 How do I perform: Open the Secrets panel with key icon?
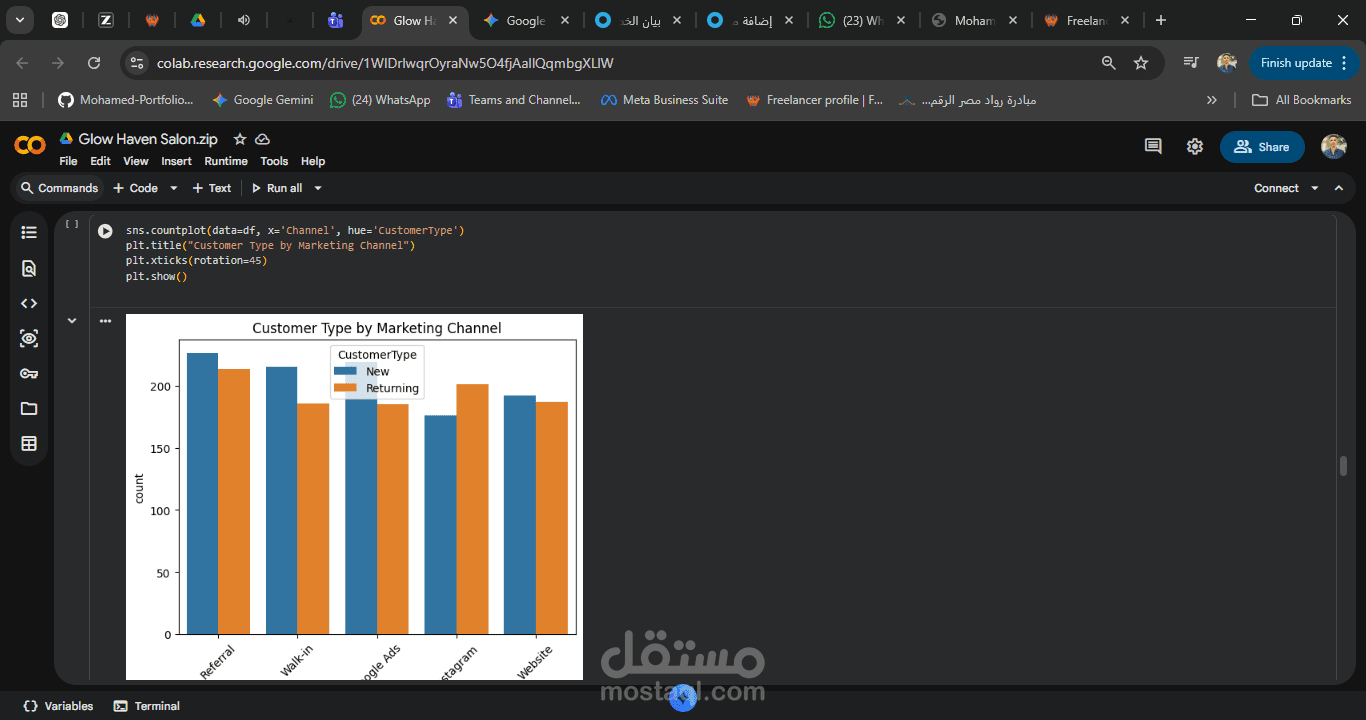tap(28, 373)
